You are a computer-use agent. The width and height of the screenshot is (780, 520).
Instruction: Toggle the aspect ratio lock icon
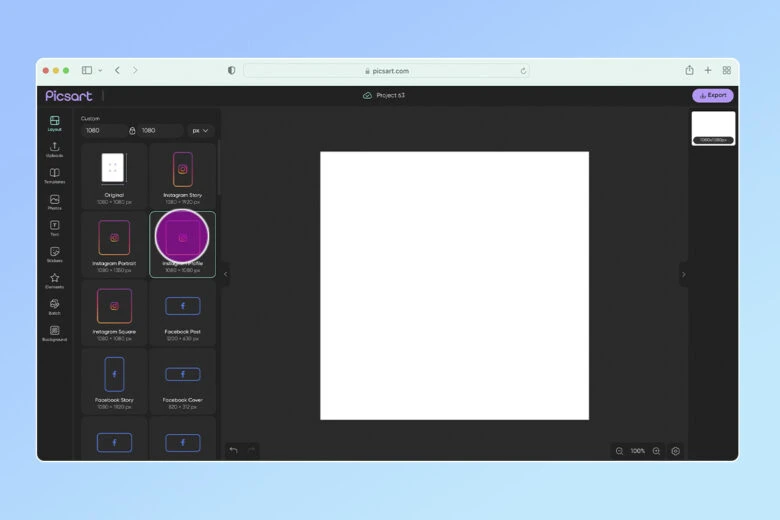tap(132, 130)
